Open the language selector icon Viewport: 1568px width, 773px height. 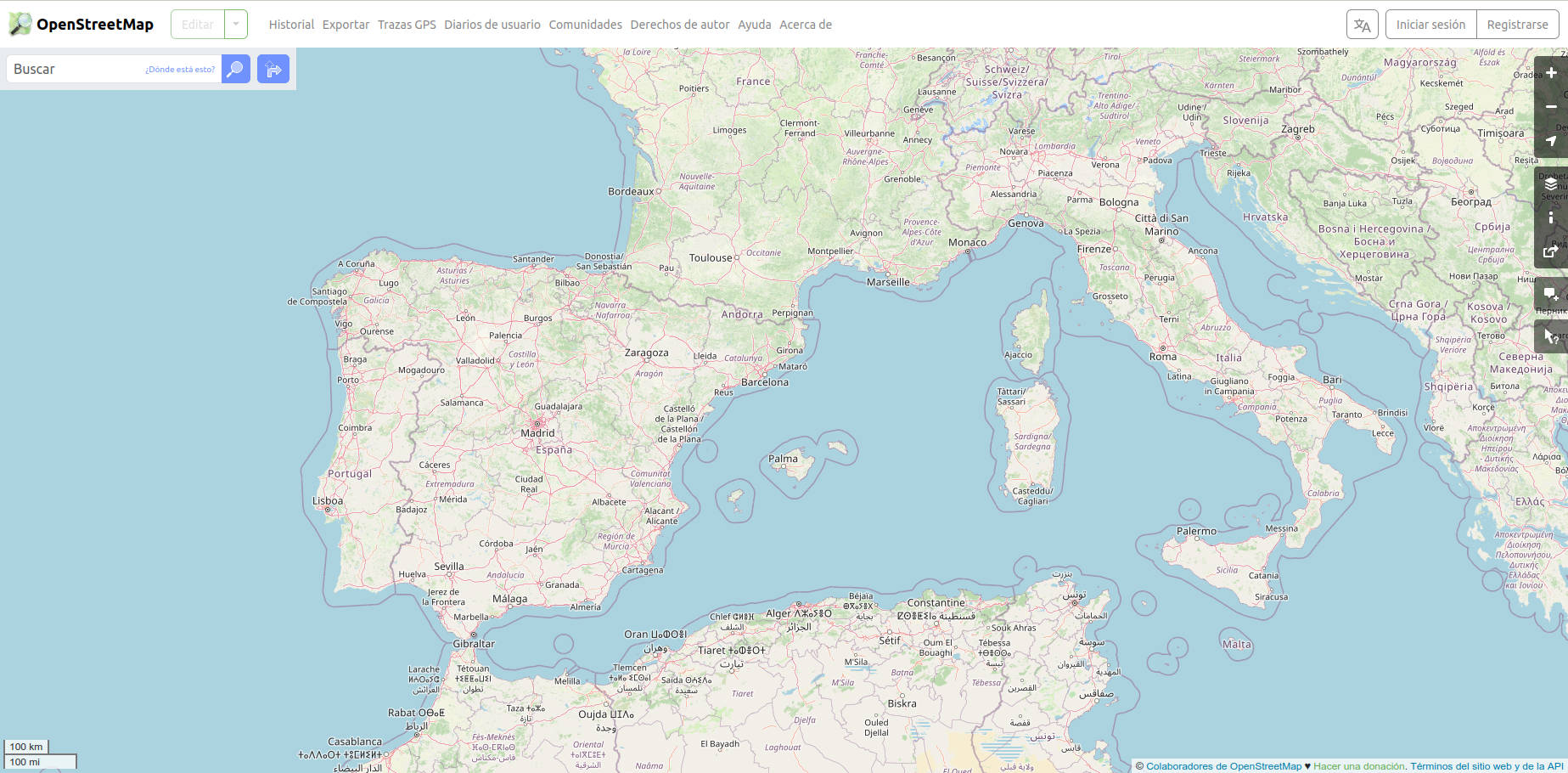tap(1363, 25)
